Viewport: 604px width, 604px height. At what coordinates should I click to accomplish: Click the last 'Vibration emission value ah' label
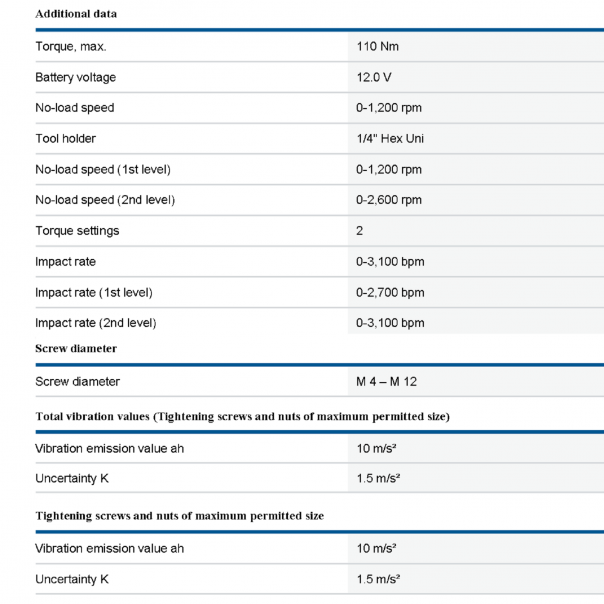click(109, 548)
